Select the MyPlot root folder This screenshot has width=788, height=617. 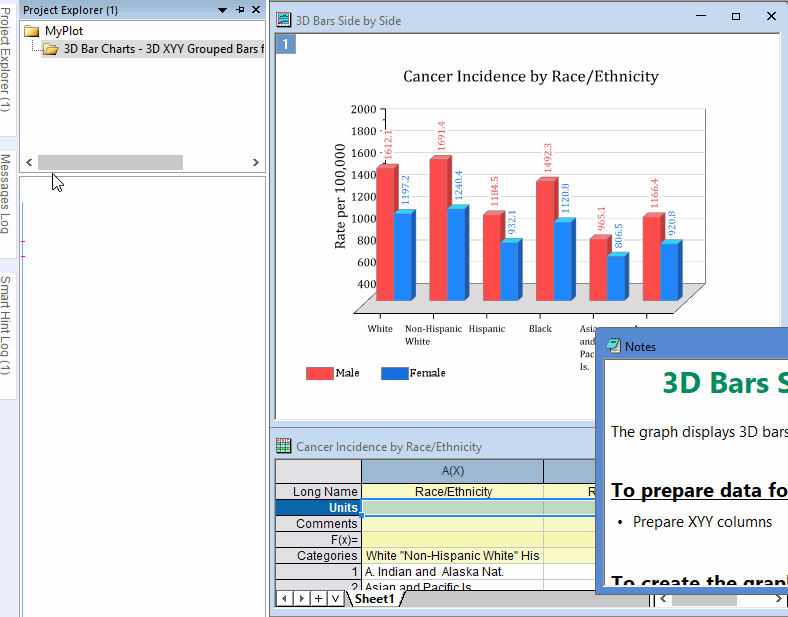click(63, 31)
